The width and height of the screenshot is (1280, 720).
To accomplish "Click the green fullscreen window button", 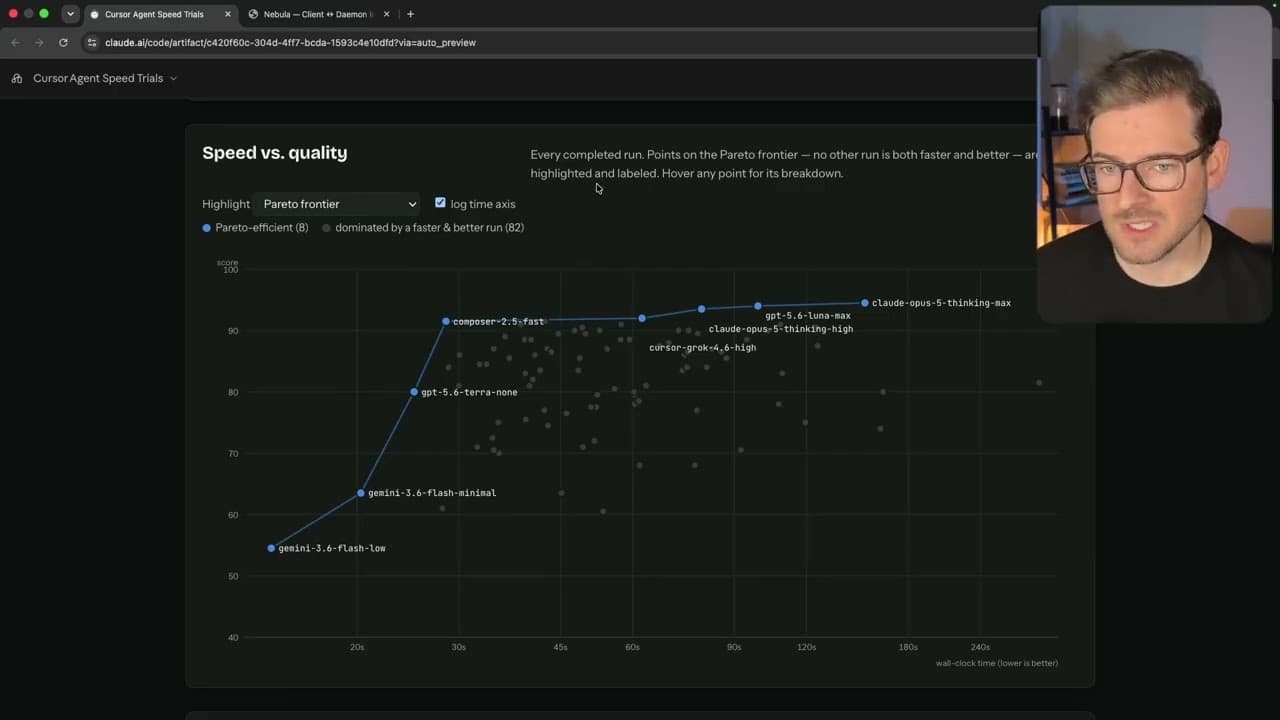I will click(44, 14).
